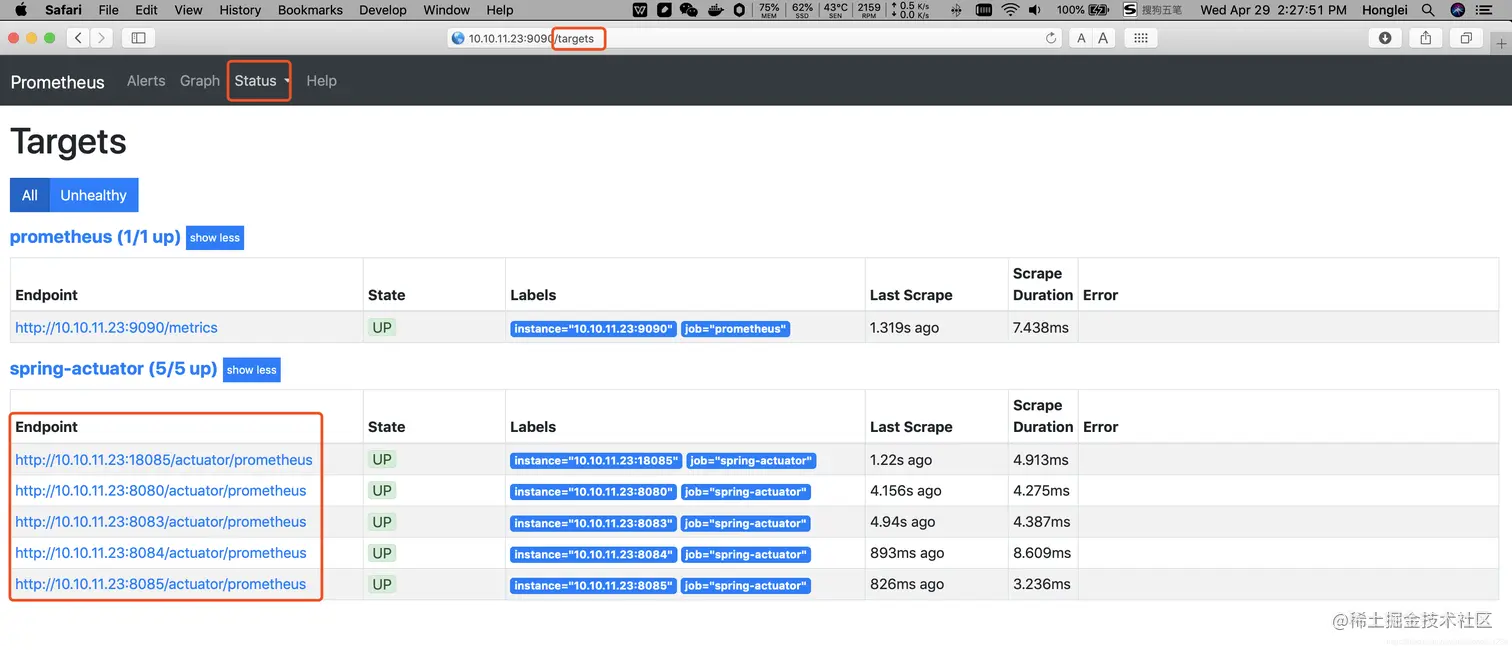Image resolution: width=1512 pixels, height=650 pixels.
Task: Open the Bookmarks menu
Action: point(311,10)
